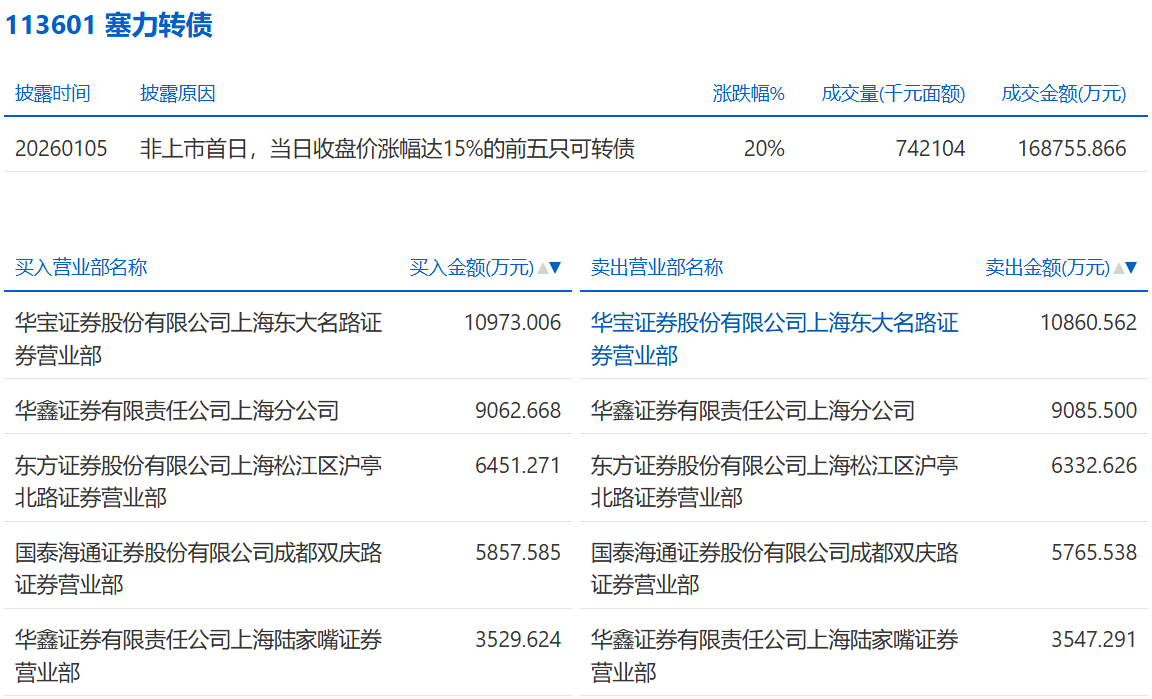Click the 披露原因 column header

click(x=178, y=93)
